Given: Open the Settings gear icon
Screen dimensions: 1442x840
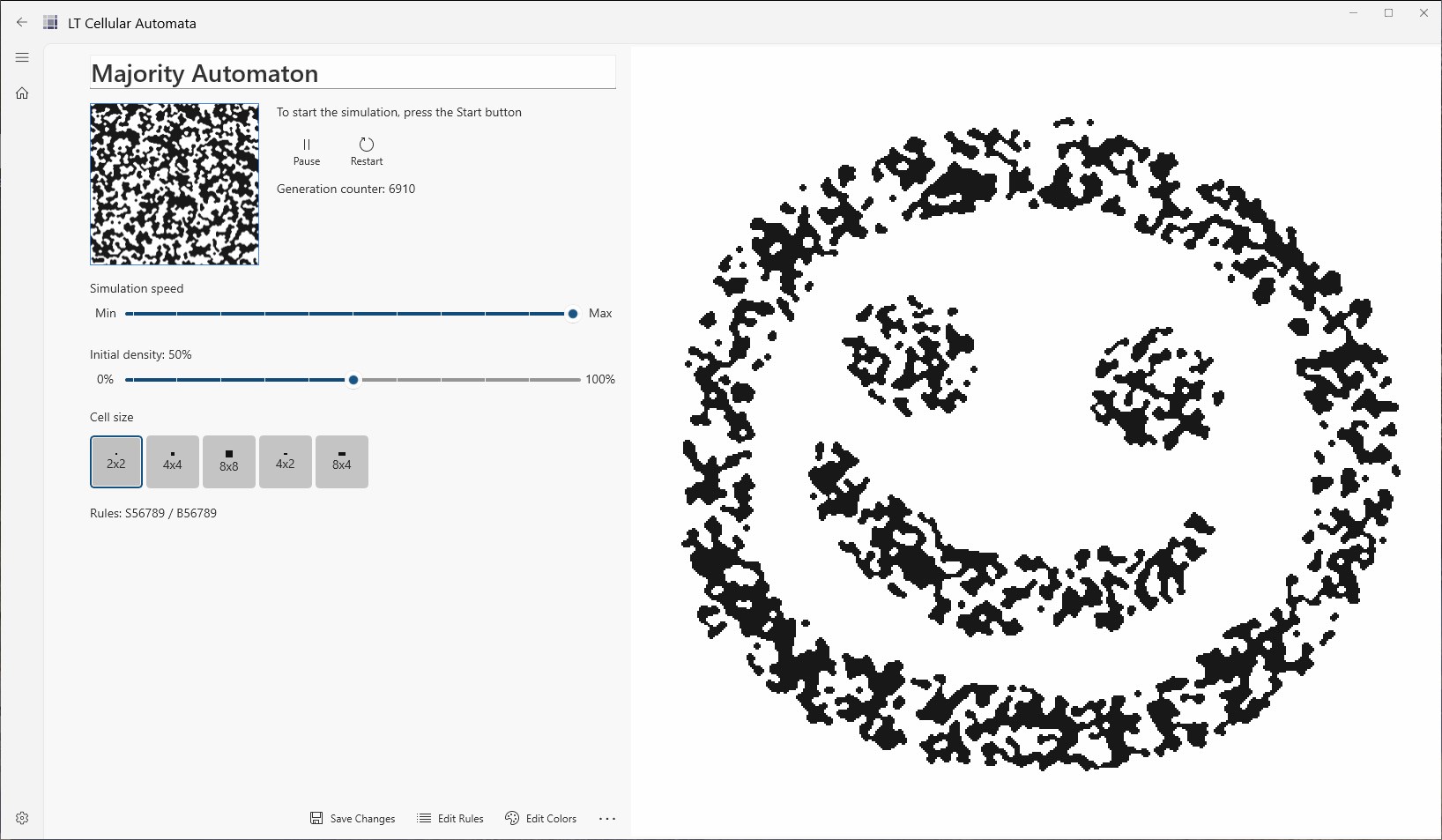Looking at the screenshot, I should click(x=22, y=818).
